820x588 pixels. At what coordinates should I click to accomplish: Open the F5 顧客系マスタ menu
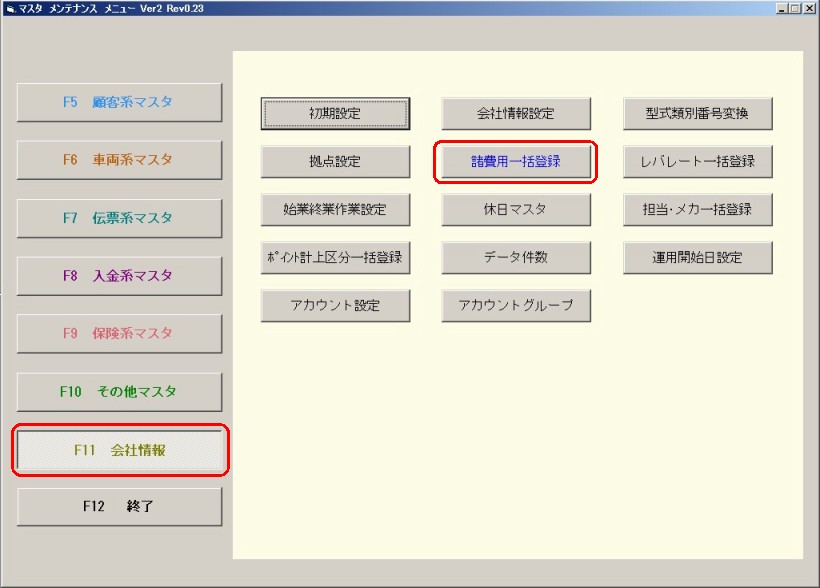coord(119,102)
